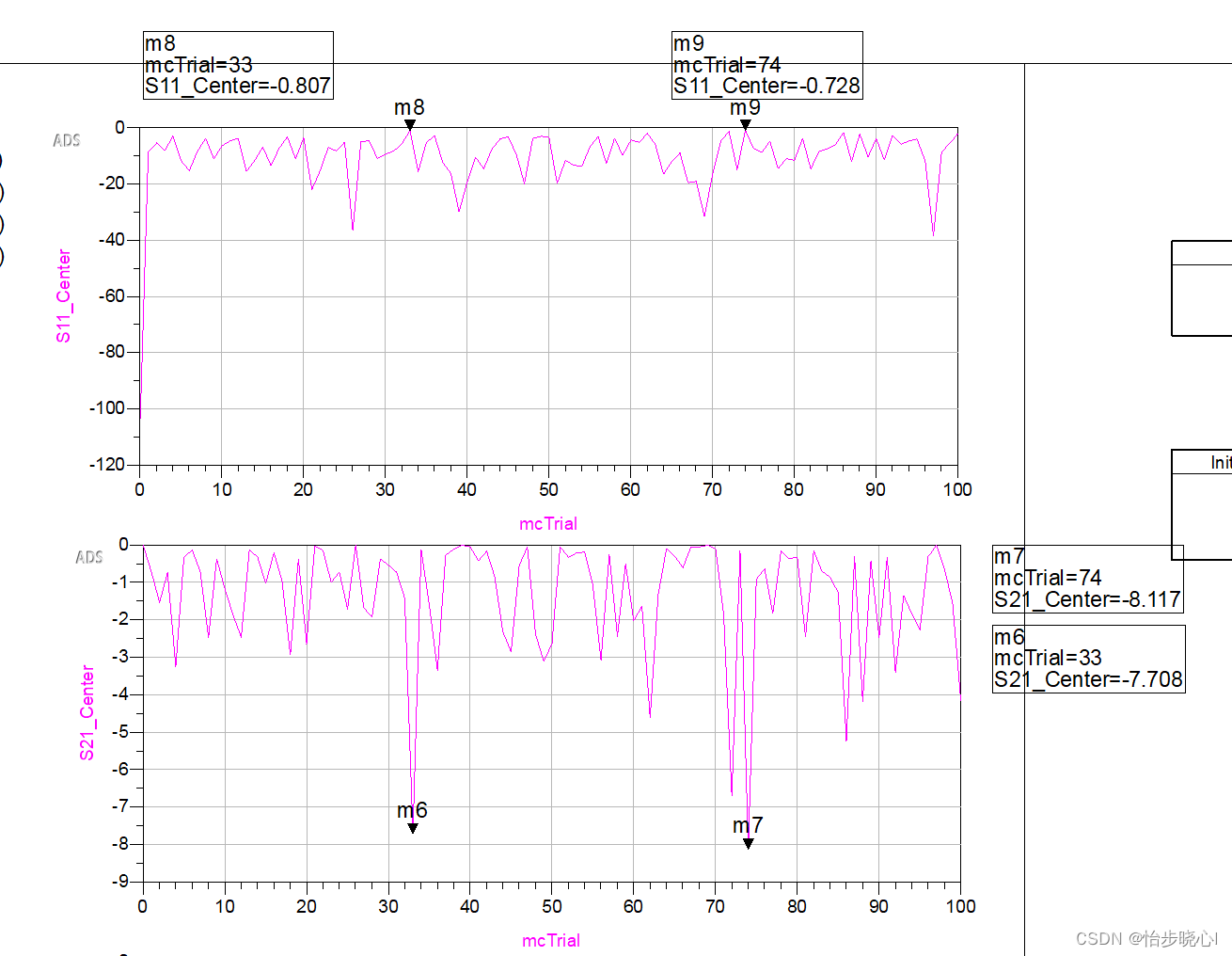1232x956 pixels.
Task: Click the S11_Center=-0.728 readout value
Action: click(766, 86)
